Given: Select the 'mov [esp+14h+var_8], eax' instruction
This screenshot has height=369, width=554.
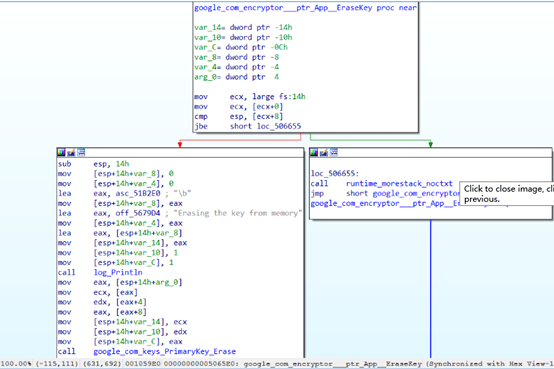Looking at the screenshot, I should coord(120,203).
